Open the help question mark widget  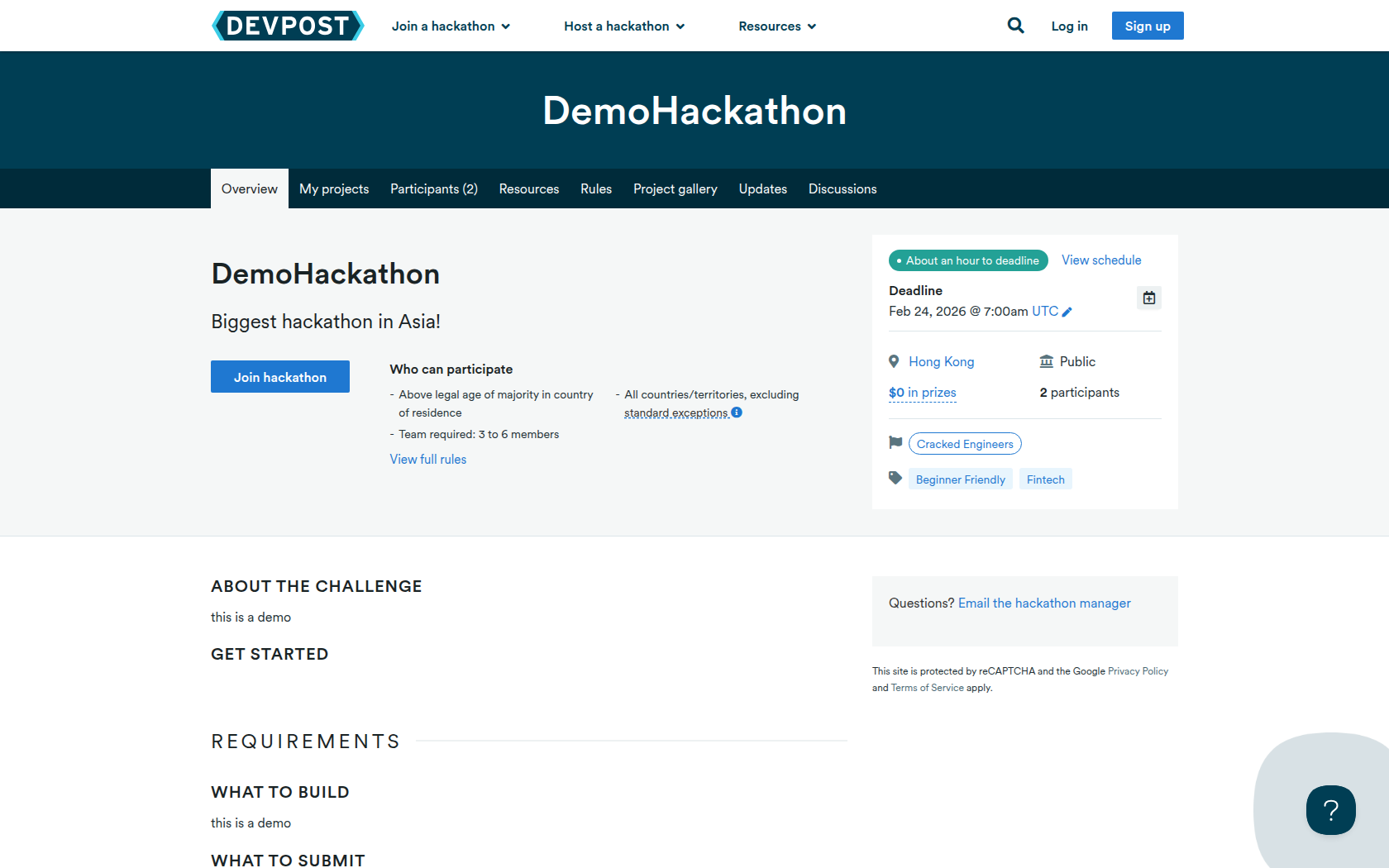(1330, 809)
